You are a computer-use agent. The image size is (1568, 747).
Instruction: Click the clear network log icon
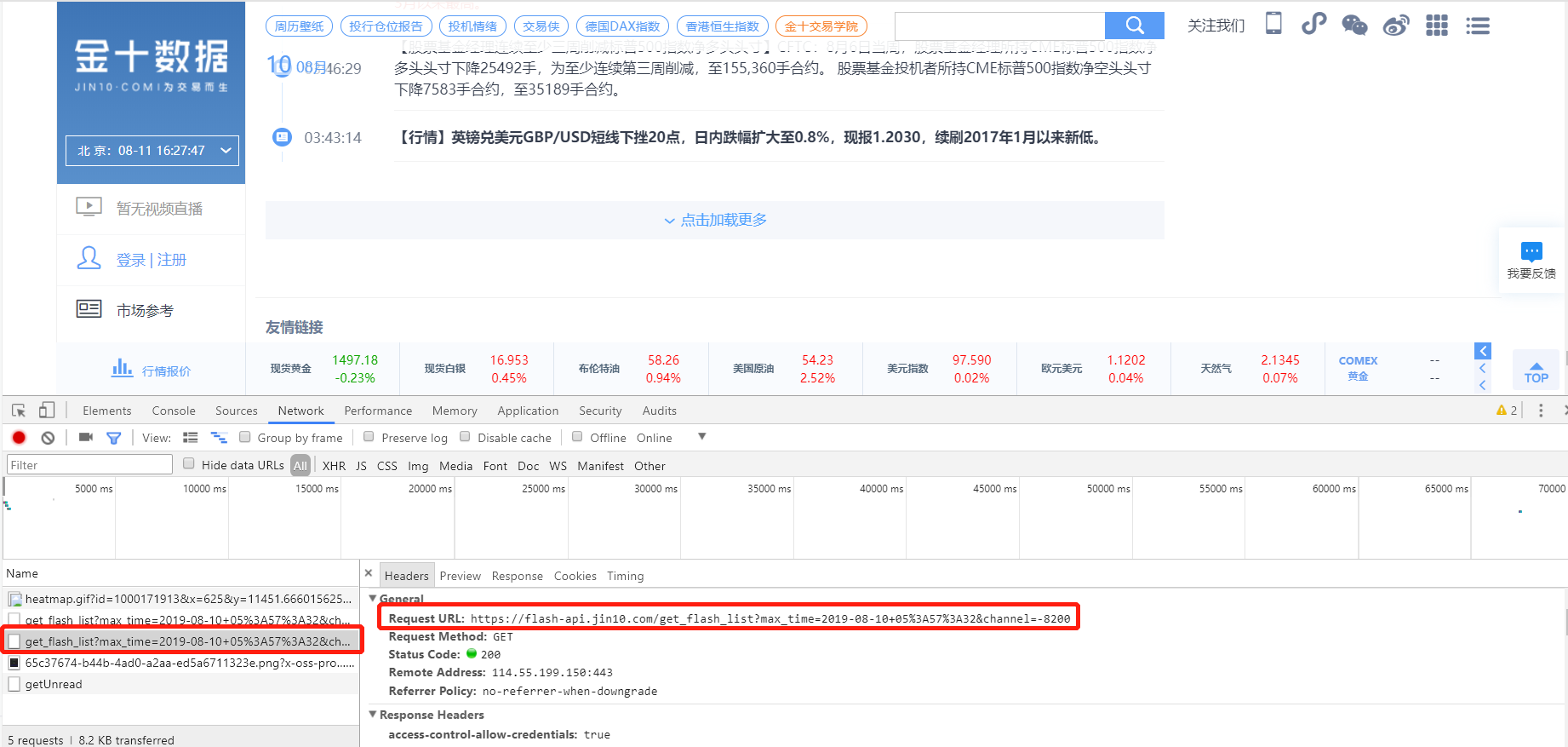[x=48, y=438]
